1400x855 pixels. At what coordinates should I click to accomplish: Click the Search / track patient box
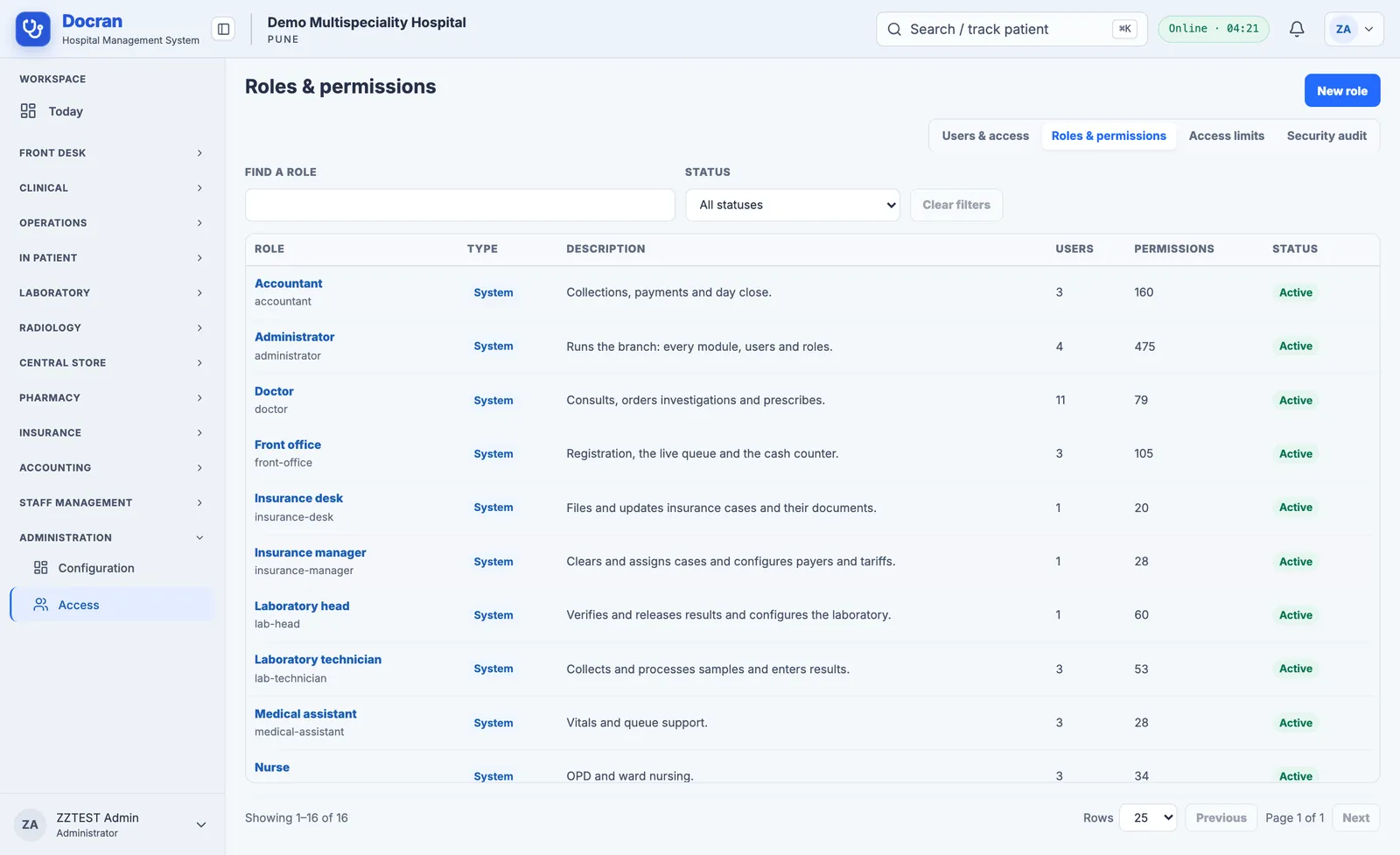(x=1011, y=29)
